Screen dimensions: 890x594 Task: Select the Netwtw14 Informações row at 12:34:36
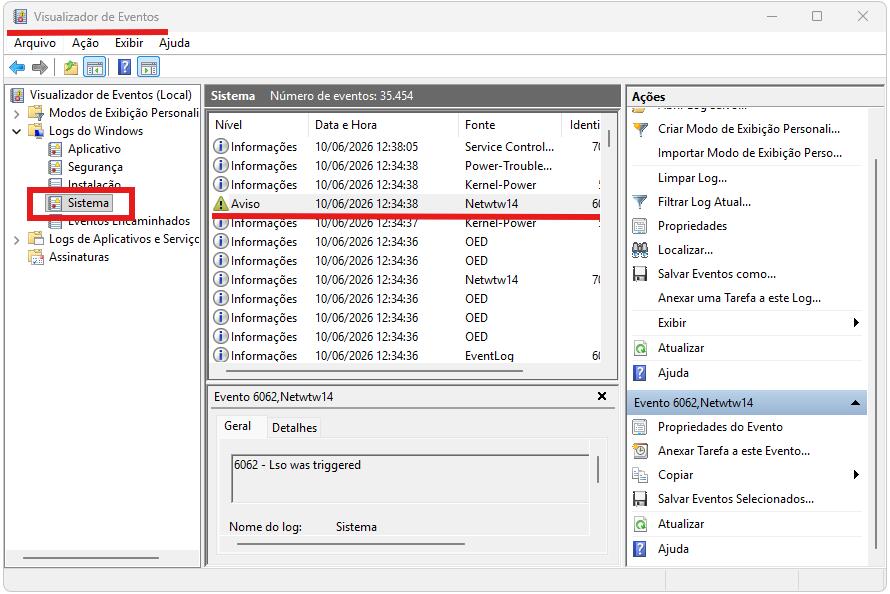coord(406,280)
